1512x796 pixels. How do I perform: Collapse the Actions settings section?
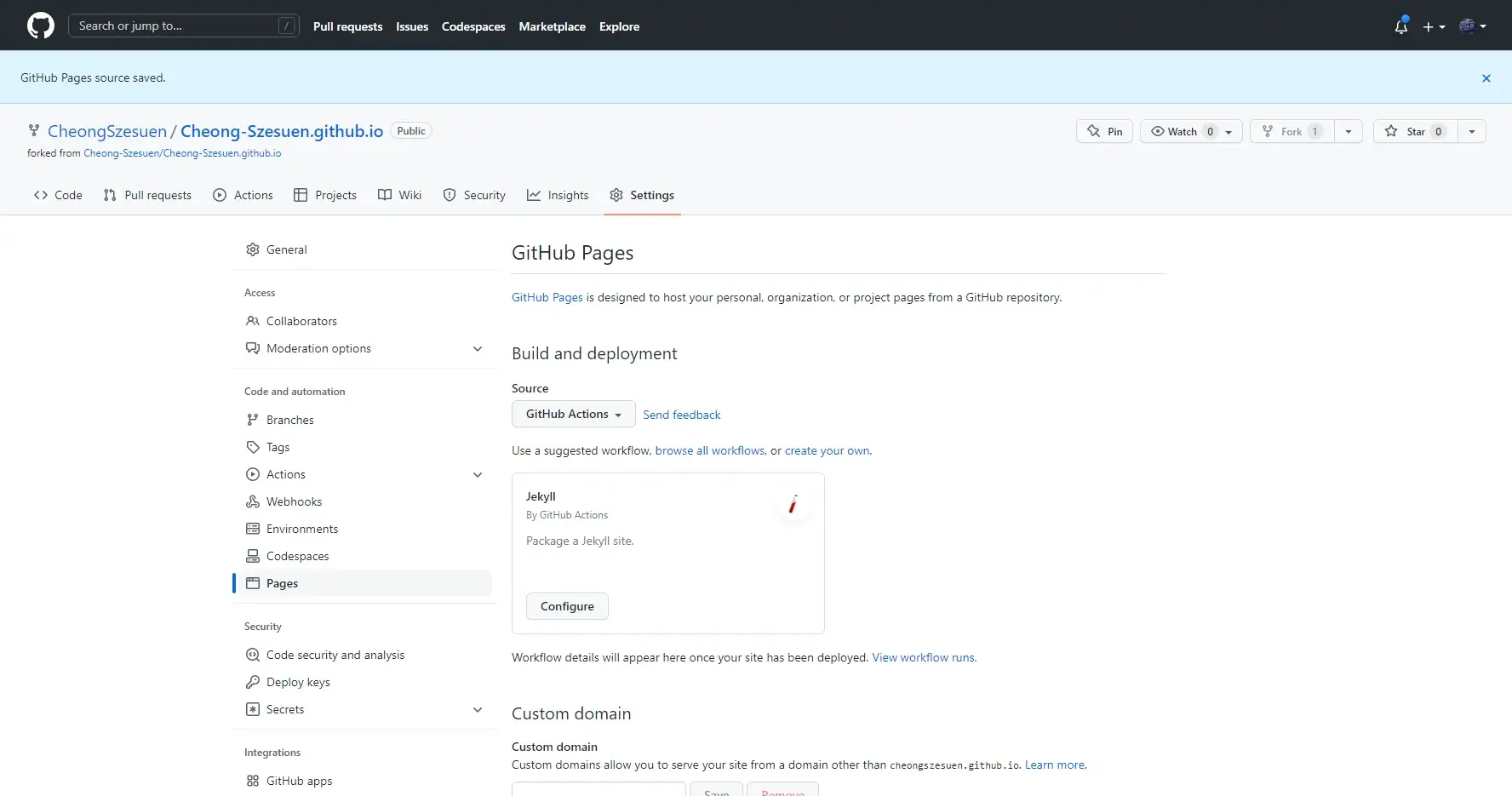478,474
